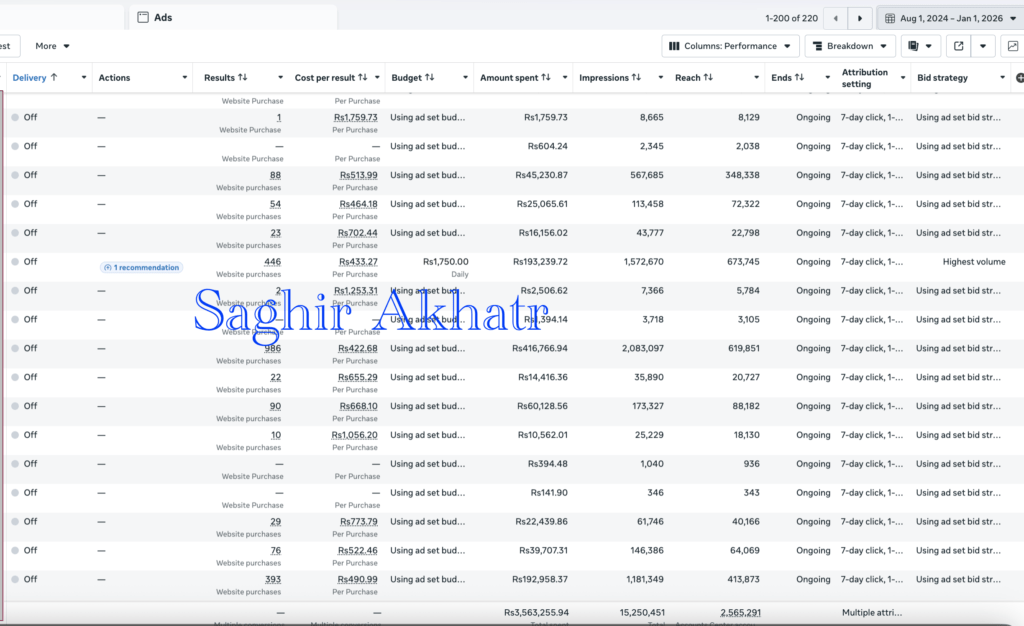Screen dimensions: 1024x626
Task: Sort the Reach column
Action: 708,77
